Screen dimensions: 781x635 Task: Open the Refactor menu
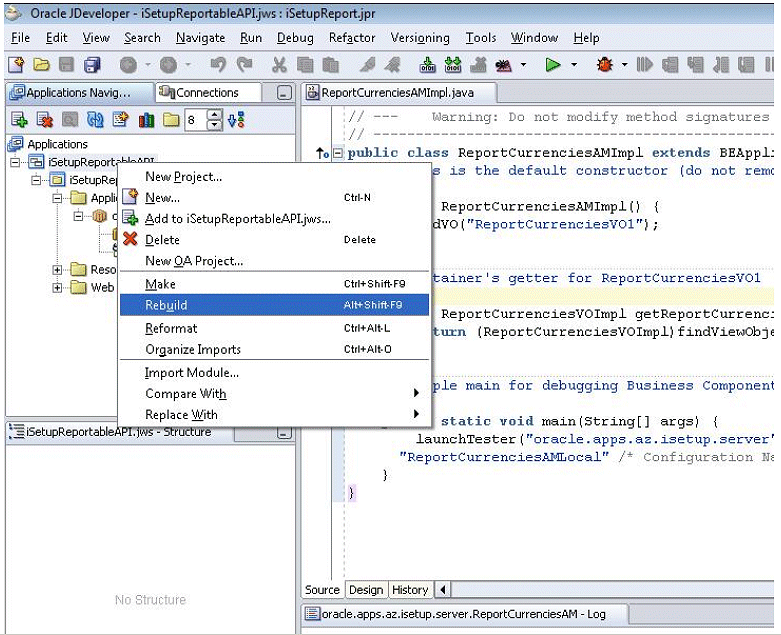[352, 38]
